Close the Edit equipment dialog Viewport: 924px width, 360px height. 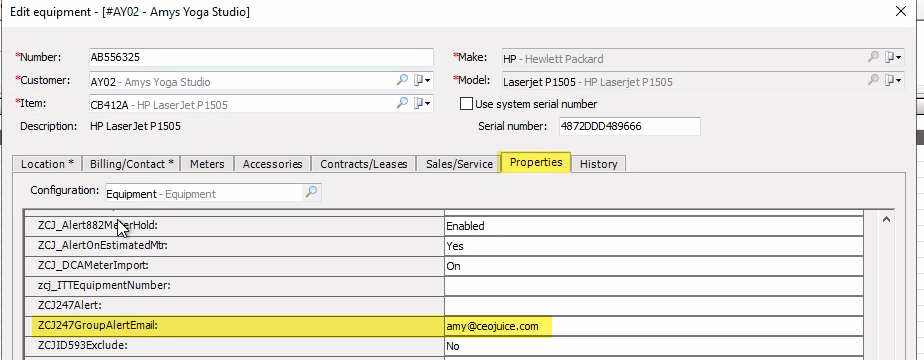[900, 11]
